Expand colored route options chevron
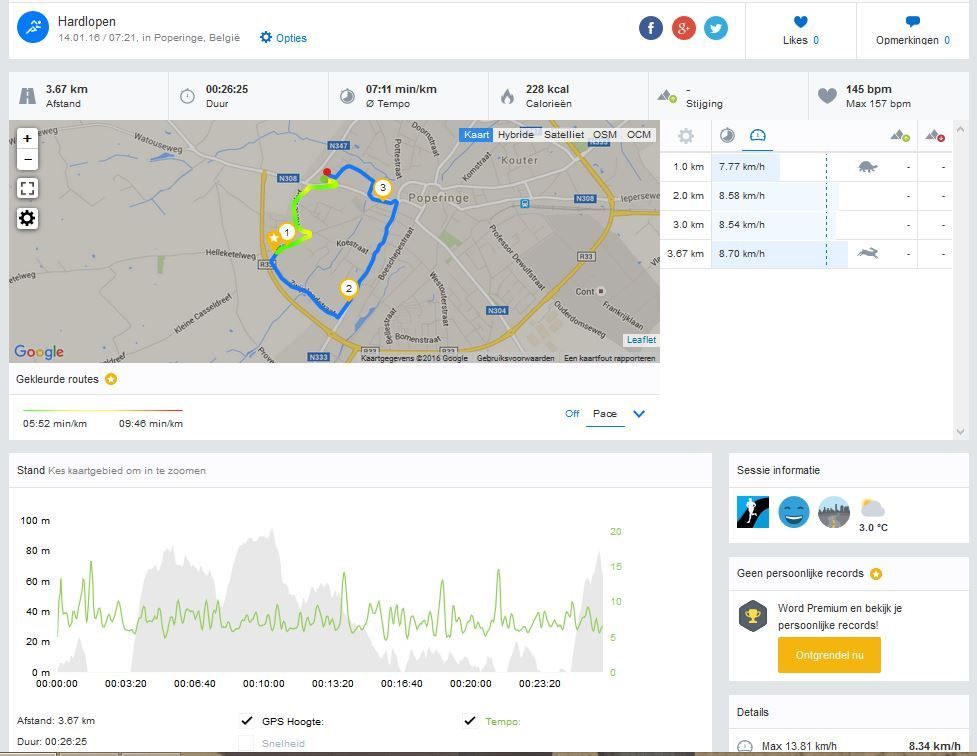The image size is (977, 756). pos(639,414)
